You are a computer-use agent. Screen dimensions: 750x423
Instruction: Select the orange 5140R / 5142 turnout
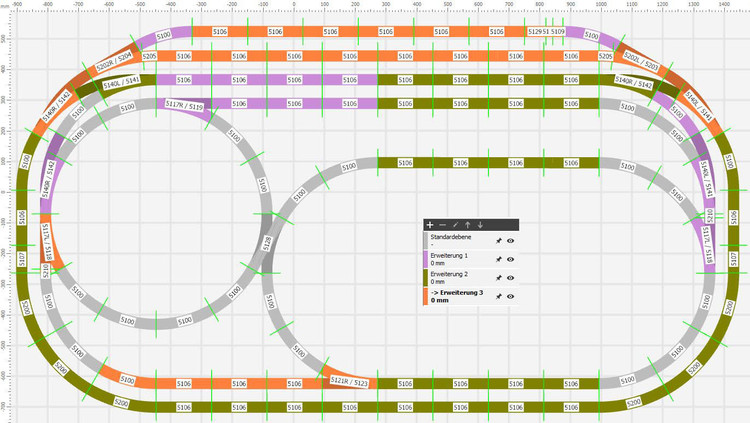tap(56, 107)
